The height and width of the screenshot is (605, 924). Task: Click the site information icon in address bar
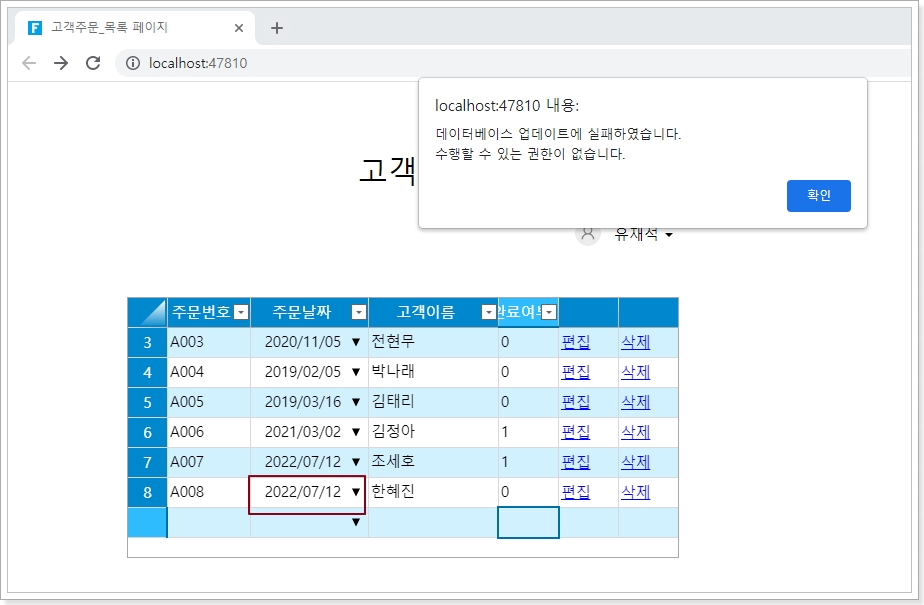(x=133, y=63)
